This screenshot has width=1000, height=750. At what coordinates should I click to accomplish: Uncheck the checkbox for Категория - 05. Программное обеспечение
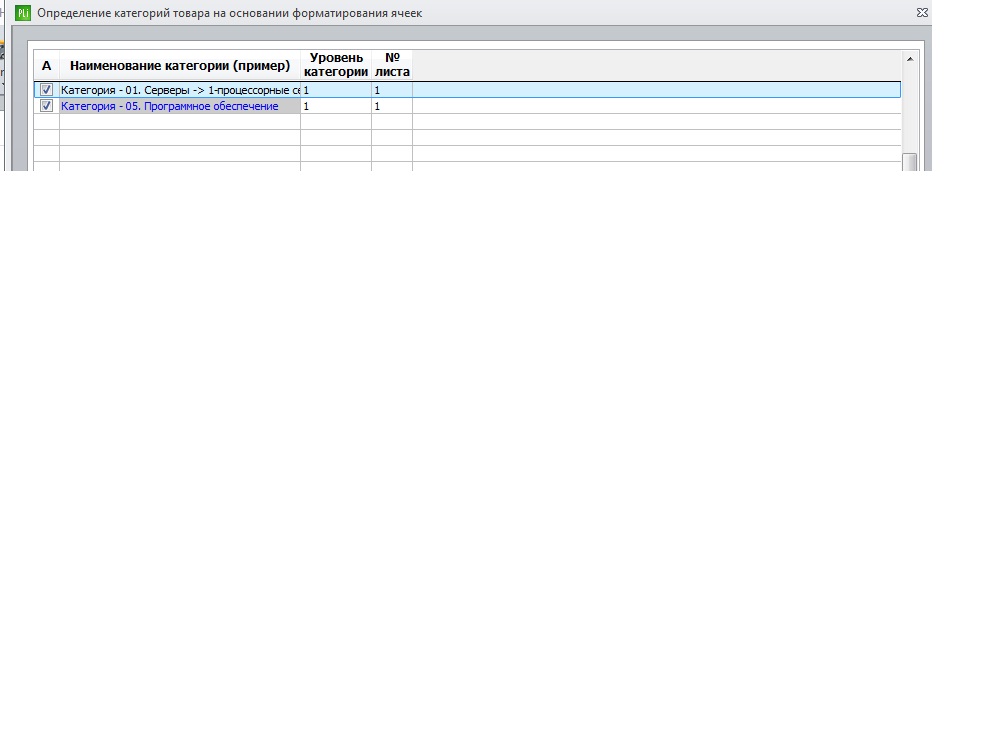point(46,106)
